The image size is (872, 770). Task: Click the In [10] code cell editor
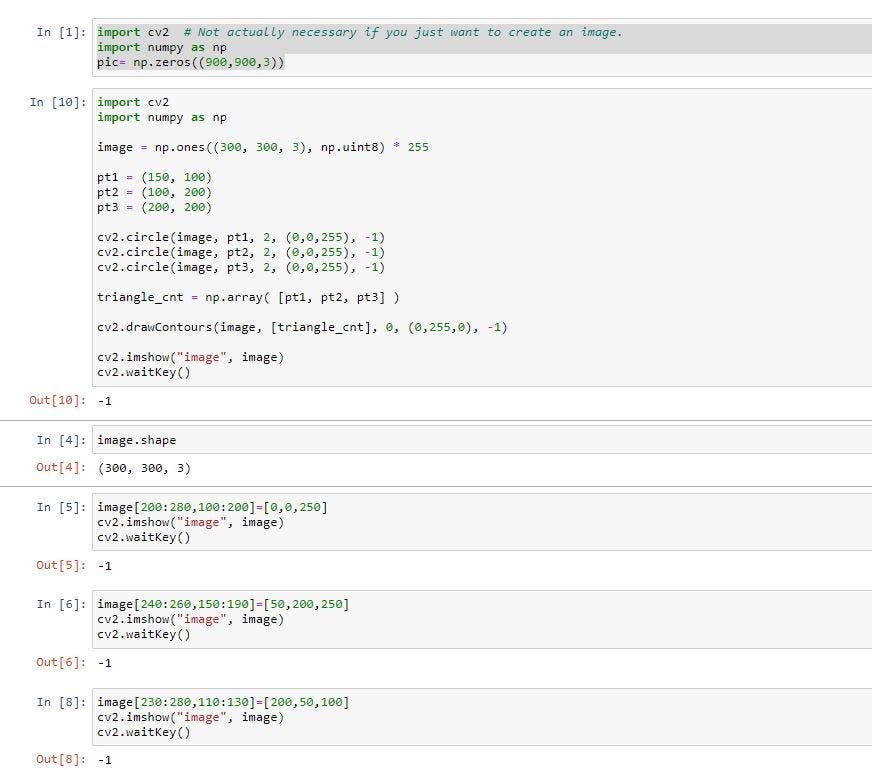pos(482,237)
